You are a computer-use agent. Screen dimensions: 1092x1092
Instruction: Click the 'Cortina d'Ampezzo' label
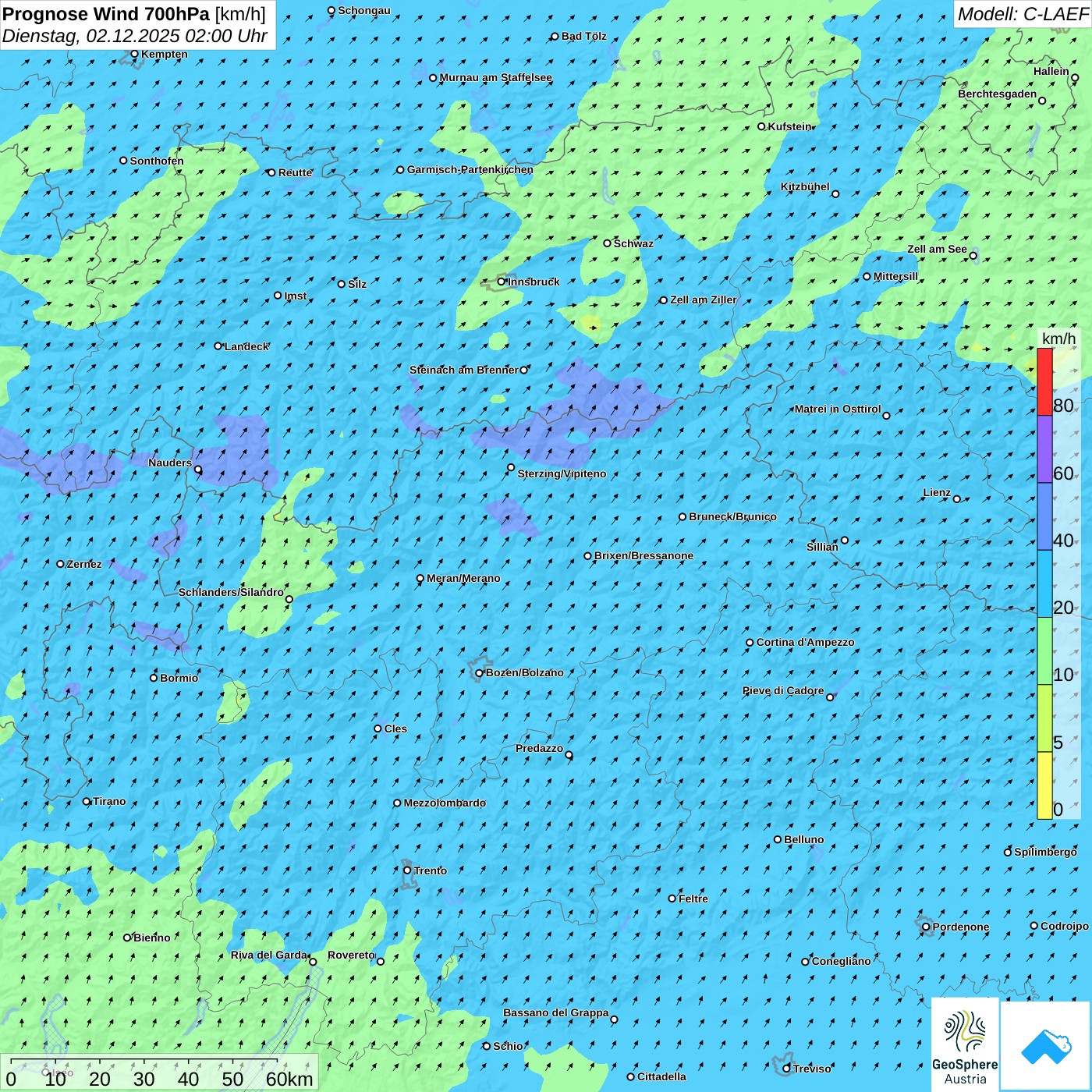coord(805,642)
